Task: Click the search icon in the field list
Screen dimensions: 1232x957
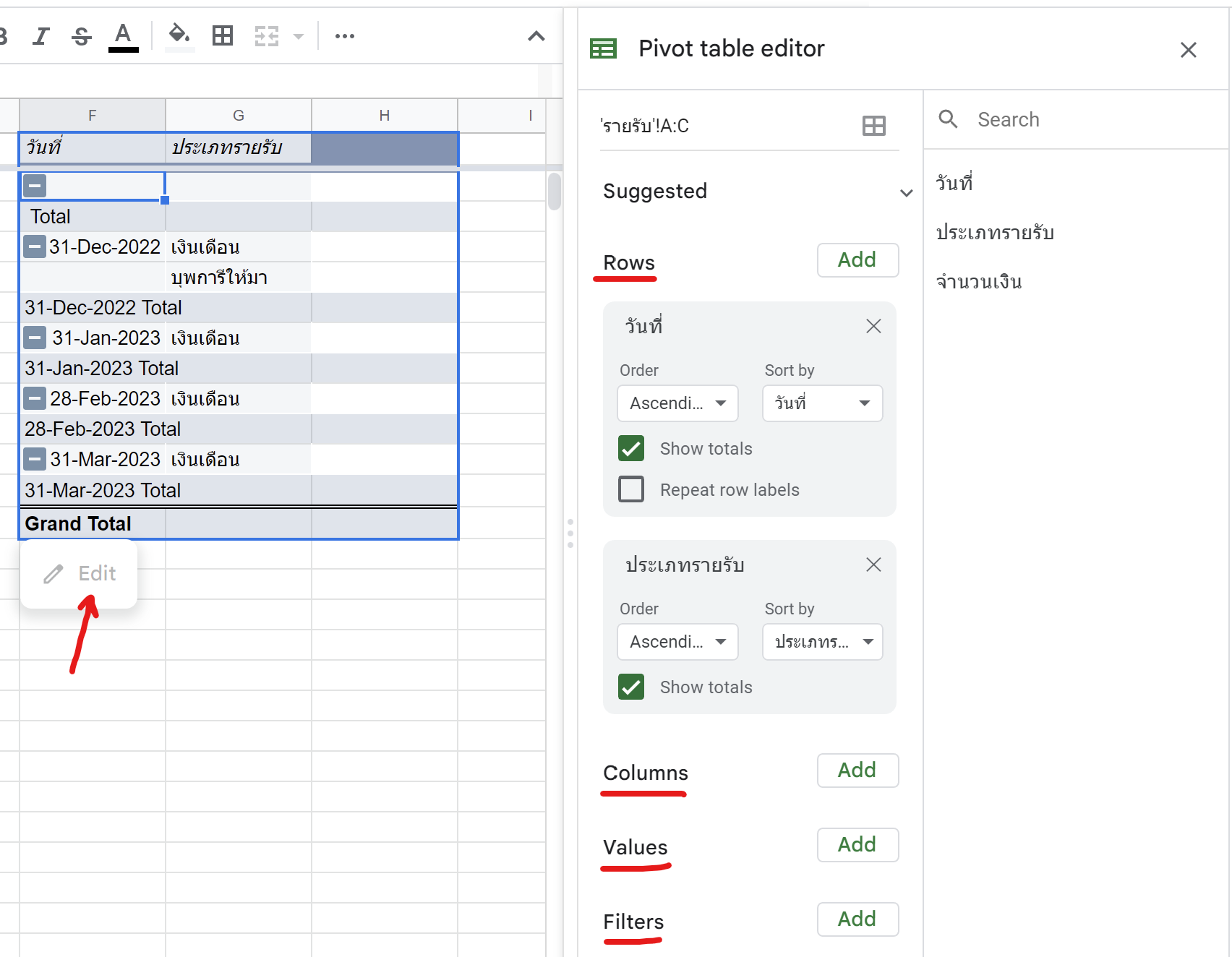Action: point(948,119)
